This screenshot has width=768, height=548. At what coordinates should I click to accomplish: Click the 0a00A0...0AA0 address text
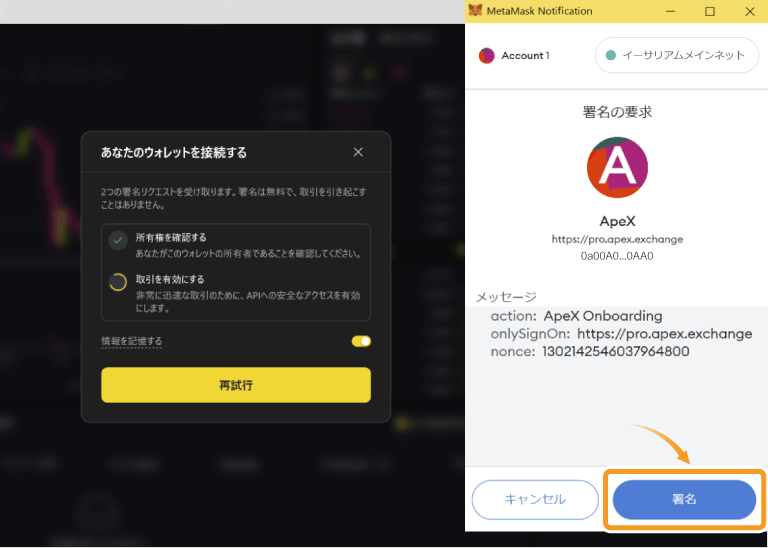617,256
